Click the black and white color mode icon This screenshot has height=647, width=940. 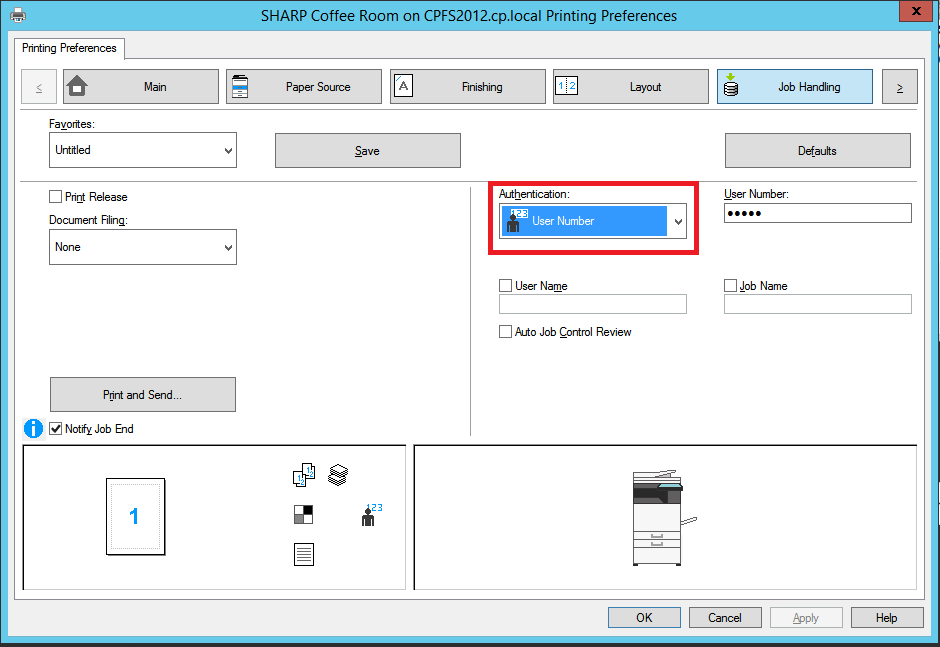(303, 514)
